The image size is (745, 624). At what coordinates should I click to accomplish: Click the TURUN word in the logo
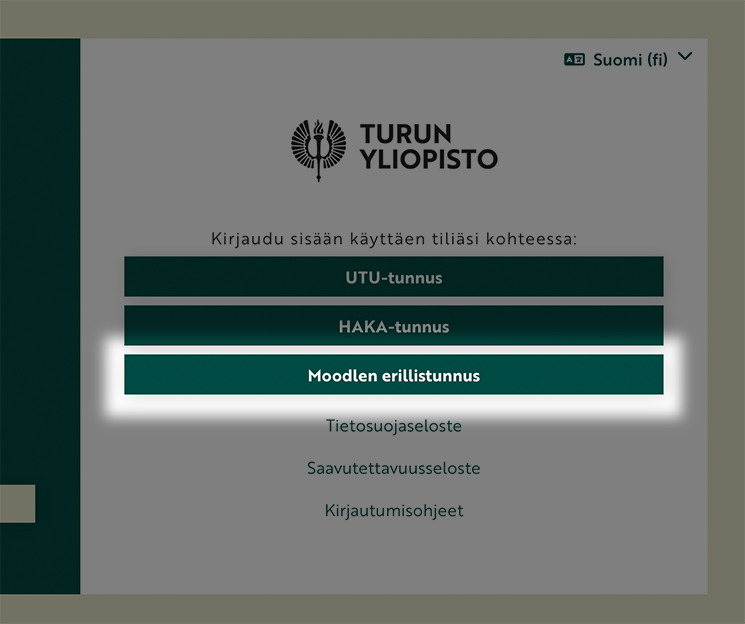pyautogui.click(x=406, y=134)
